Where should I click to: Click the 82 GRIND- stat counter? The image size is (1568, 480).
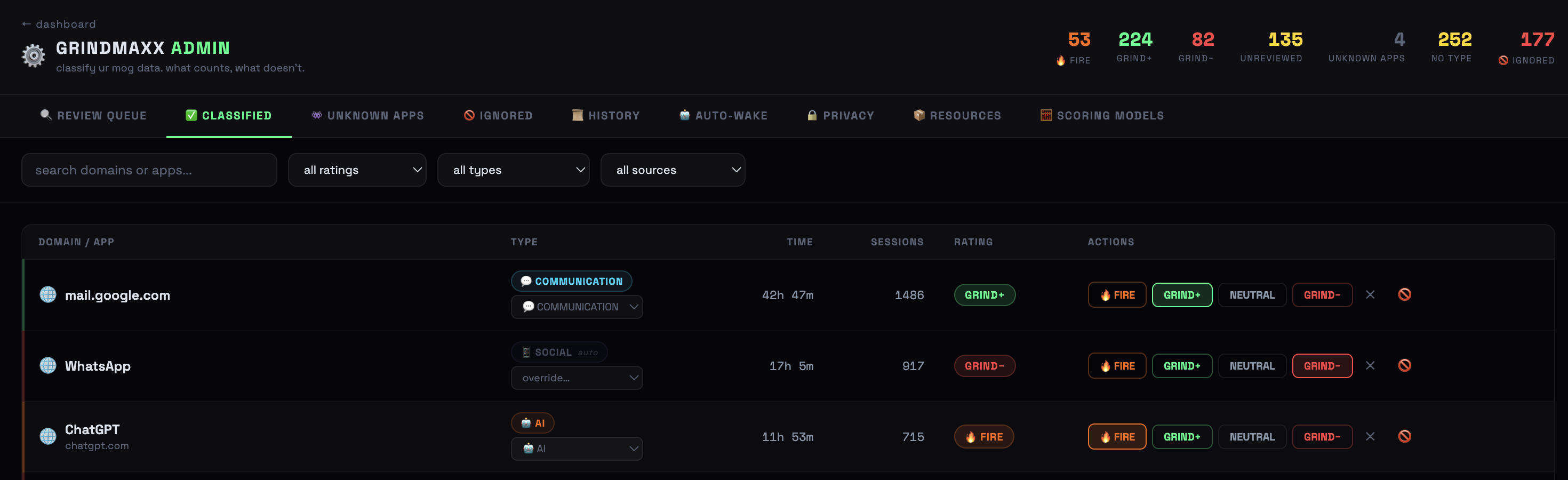[1197, 46]
